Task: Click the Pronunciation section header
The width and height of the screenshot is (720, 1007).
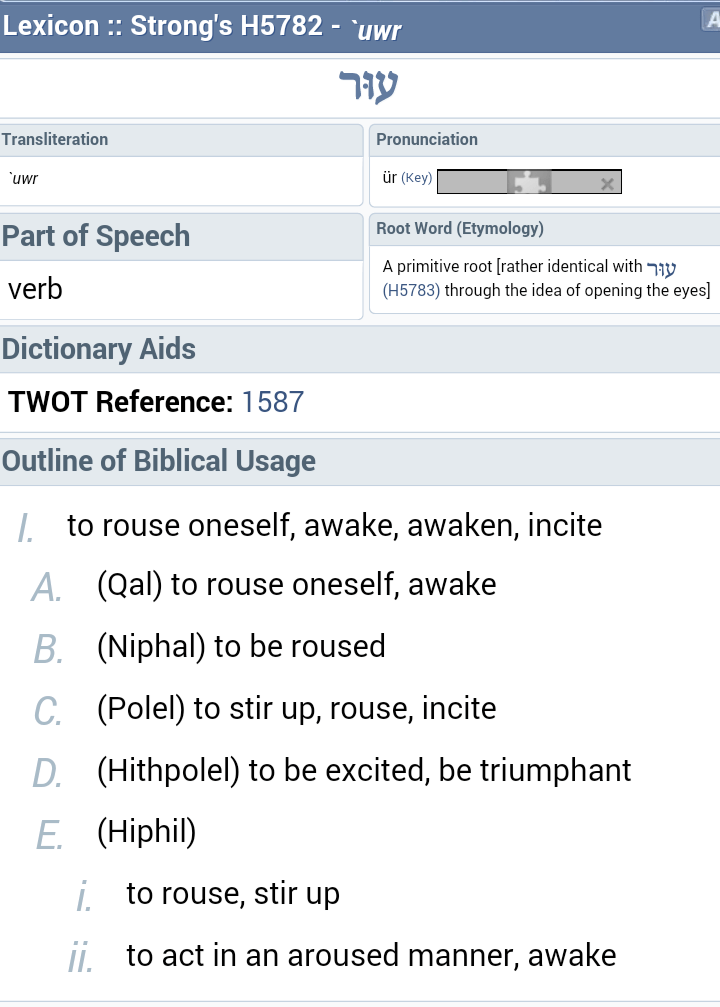Action: click(x=427, y=139)
